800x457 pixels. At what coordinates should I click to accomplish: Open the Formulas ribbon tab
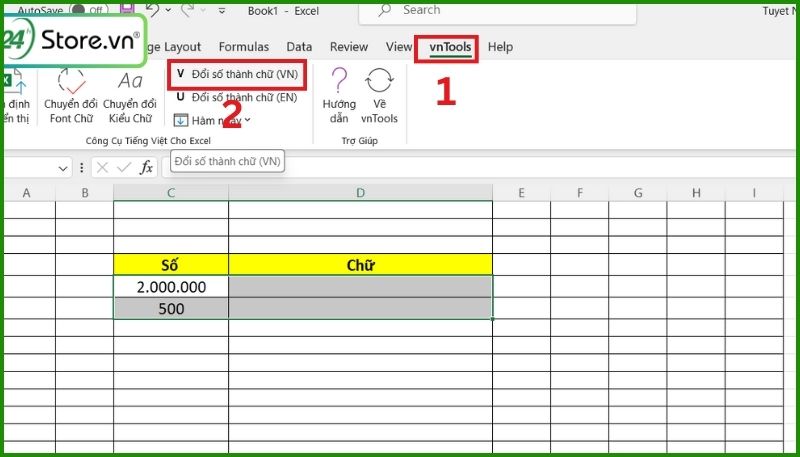click(243, 47)
